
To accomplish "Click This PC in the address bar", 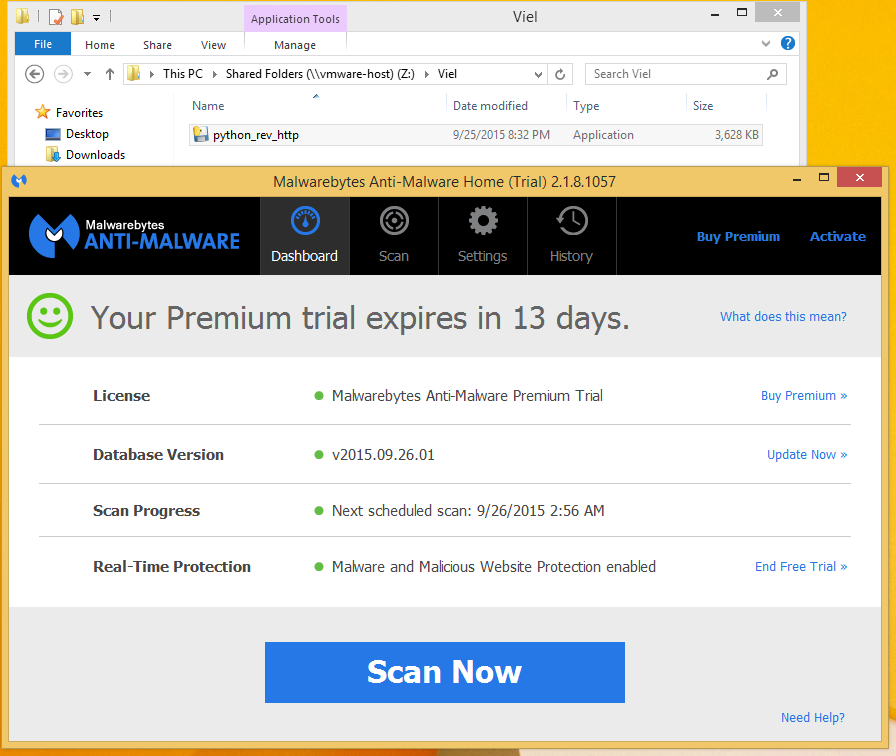I will (x=183, y=74).
